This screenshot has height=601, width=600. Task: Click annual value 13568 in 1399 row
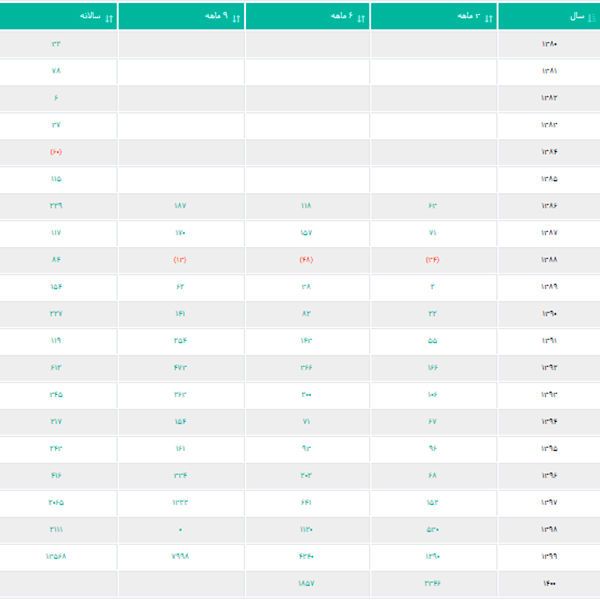click(55, 556)
